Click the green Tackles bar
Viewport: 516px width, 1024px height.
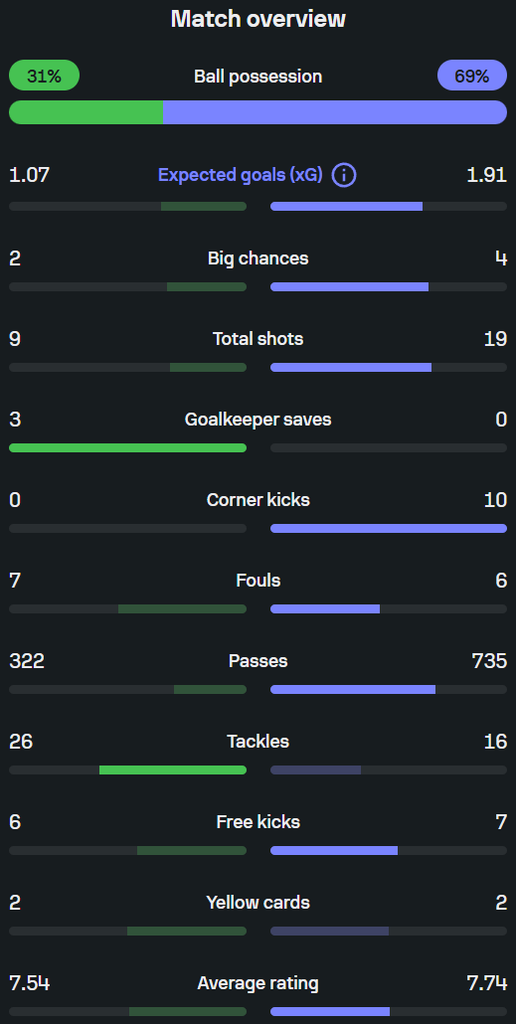click(x=173, y=770)
